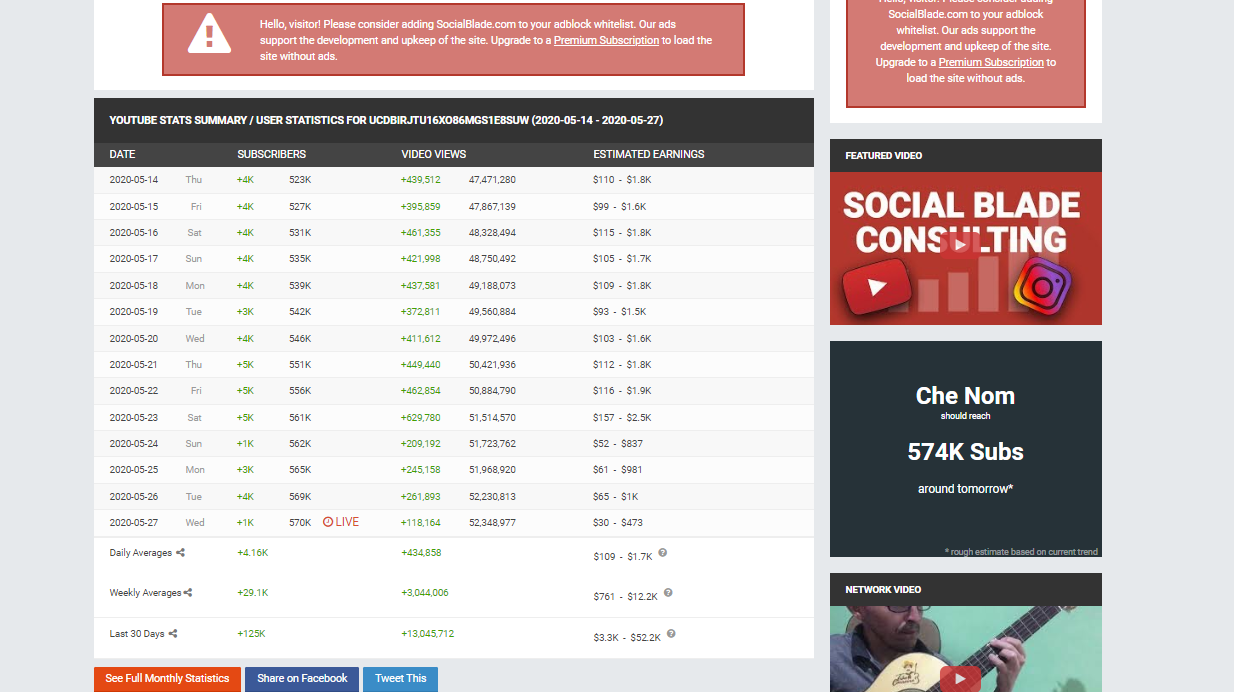Click the subscriber count 561K
Screen dimensions: 1234x692
[x=300, y=418]
